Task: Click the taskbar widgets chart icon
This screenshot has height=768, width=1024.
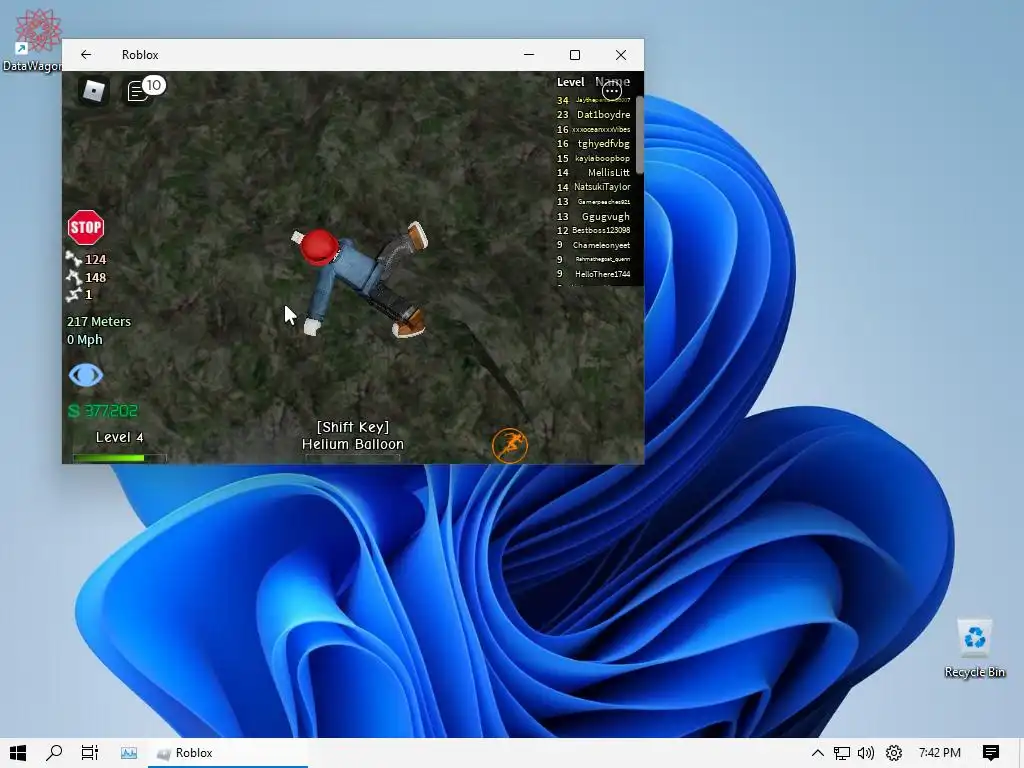Action: click(129, 753)
